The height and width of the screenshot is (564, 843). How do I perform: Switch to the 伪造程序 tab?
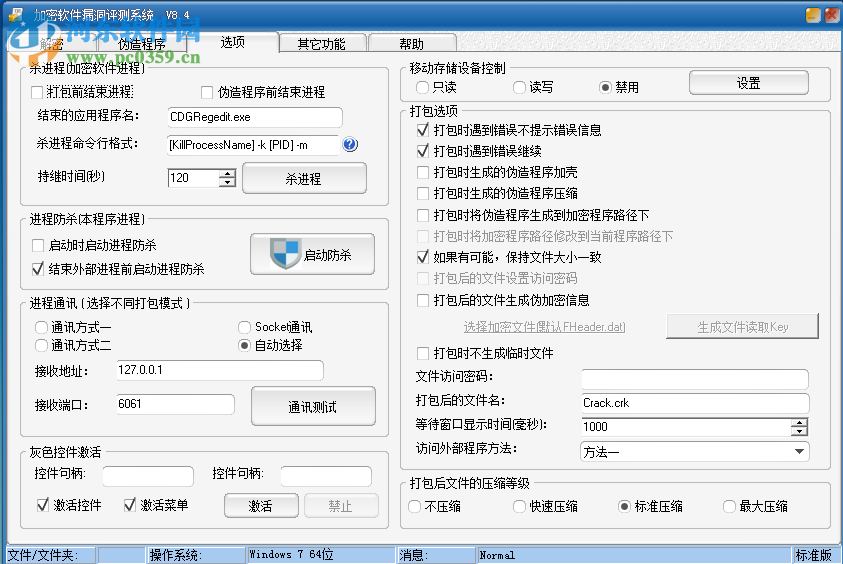point(141,44)
